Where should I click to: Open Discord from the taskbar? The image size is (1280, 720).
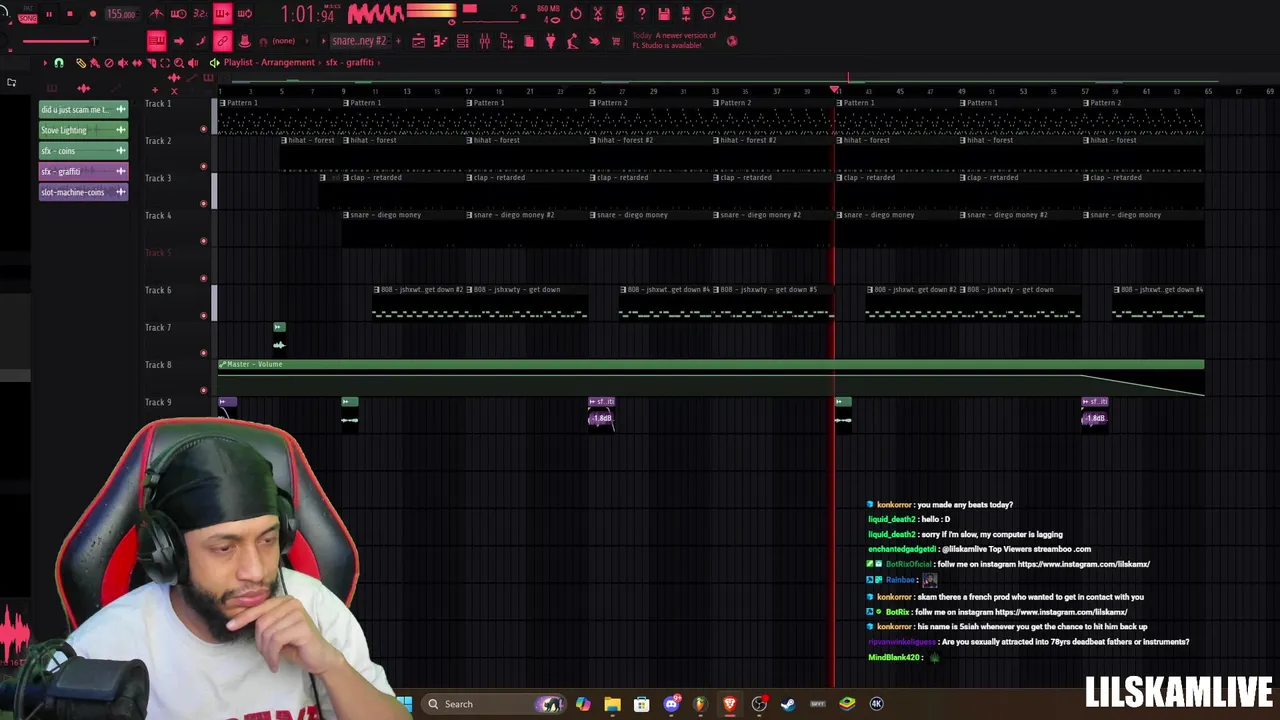pos(671,704)
